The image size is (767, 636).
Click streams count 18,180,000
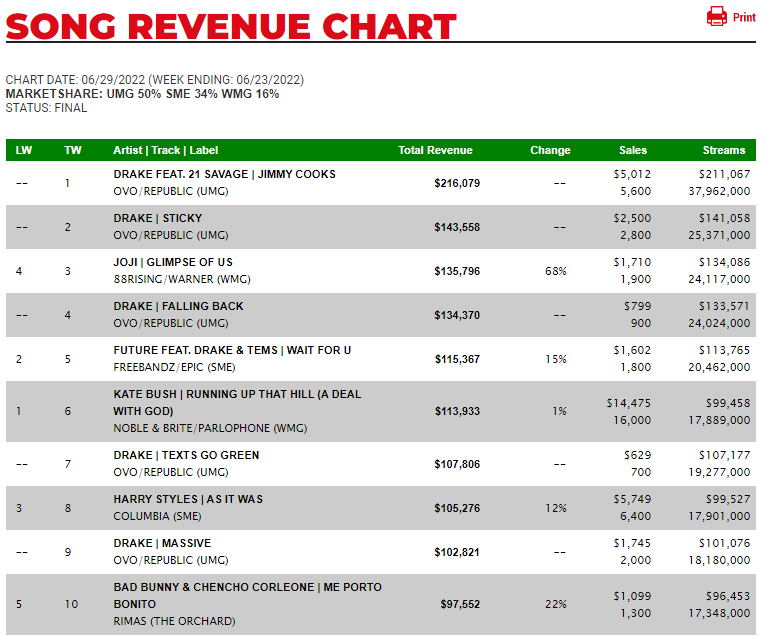(719, 560)
